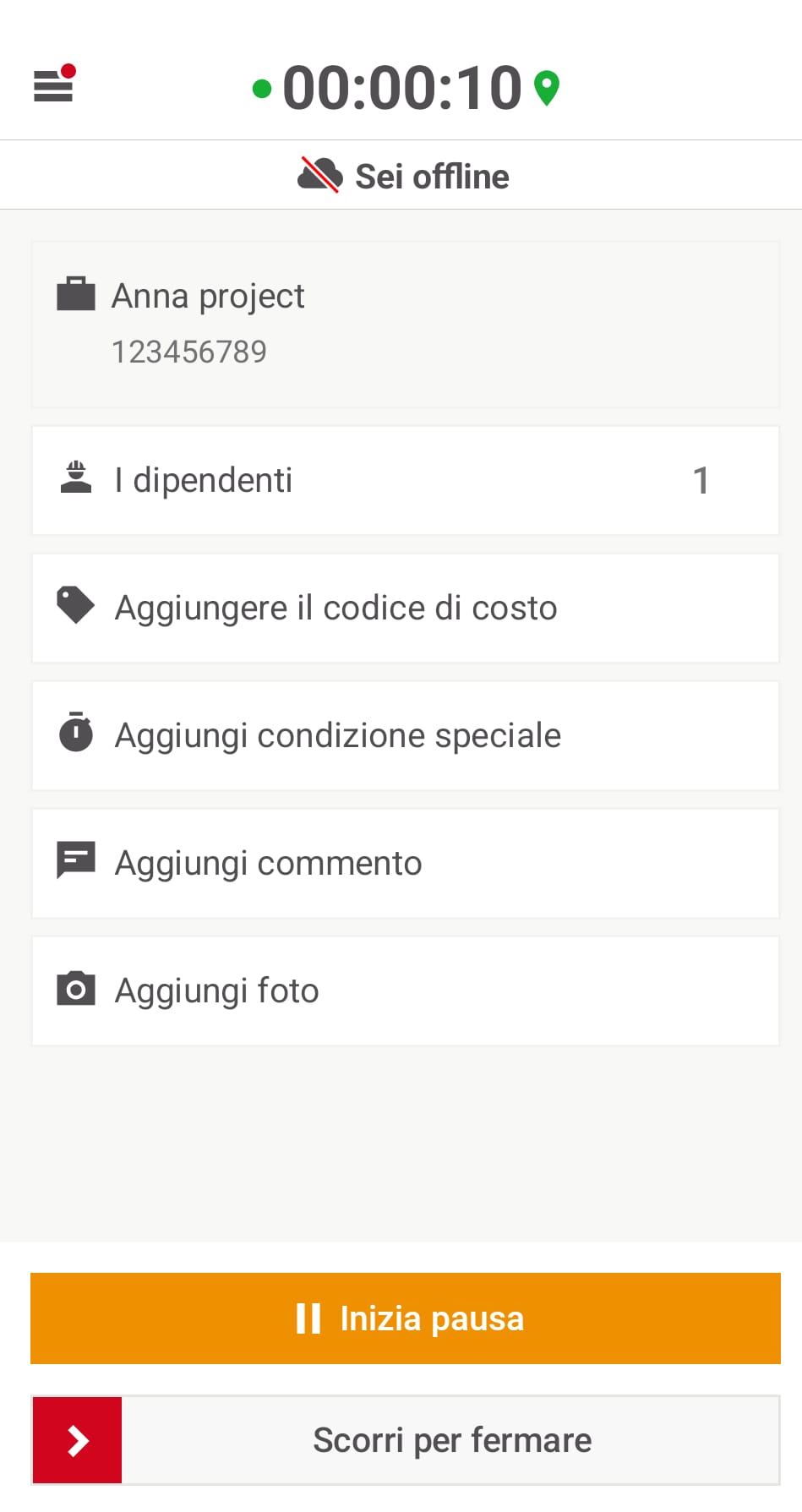Tap the briefcase project icon
This screenshot has height=1512, width=802.
point(76,295)
